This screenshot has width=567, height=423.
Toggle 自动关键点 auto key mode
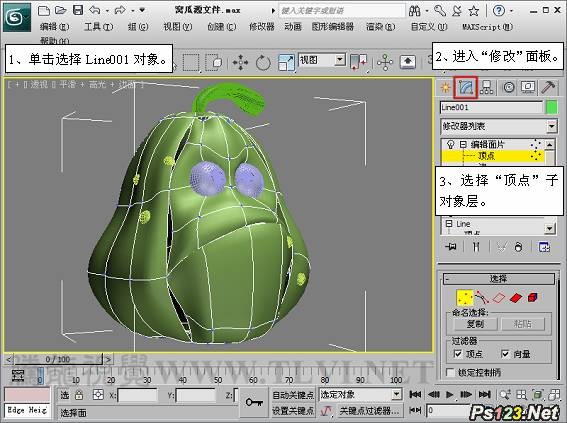pyautogui.click(x=293, y=395)
